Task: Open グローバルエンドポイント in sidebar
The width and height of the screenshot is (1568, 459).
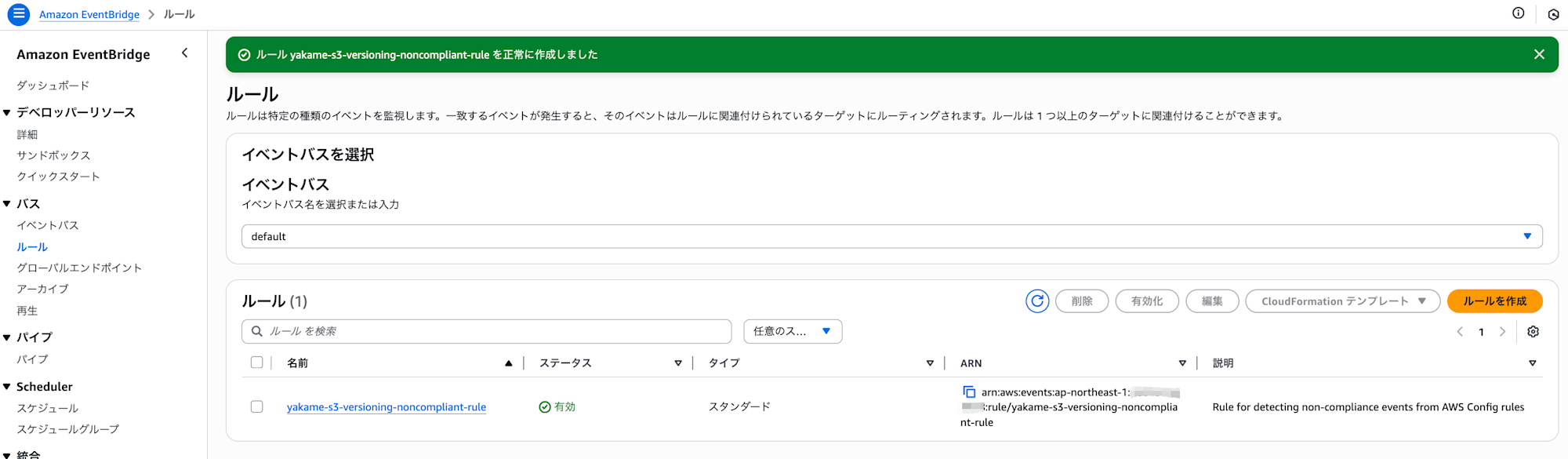Action: [x=79, y=268]
